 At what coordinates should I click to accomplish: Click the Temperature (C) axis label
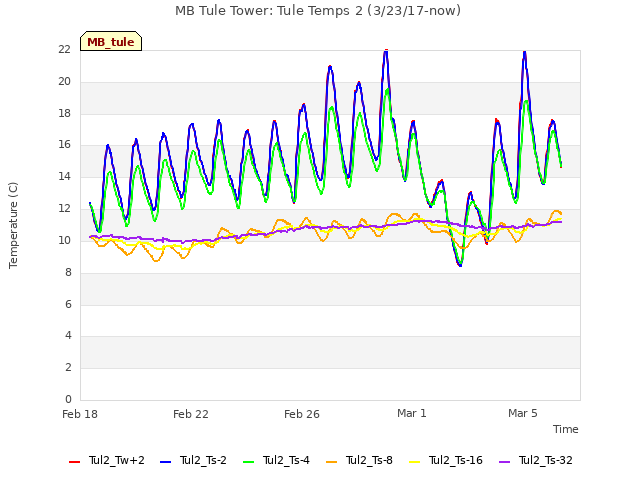pos(13,225)
